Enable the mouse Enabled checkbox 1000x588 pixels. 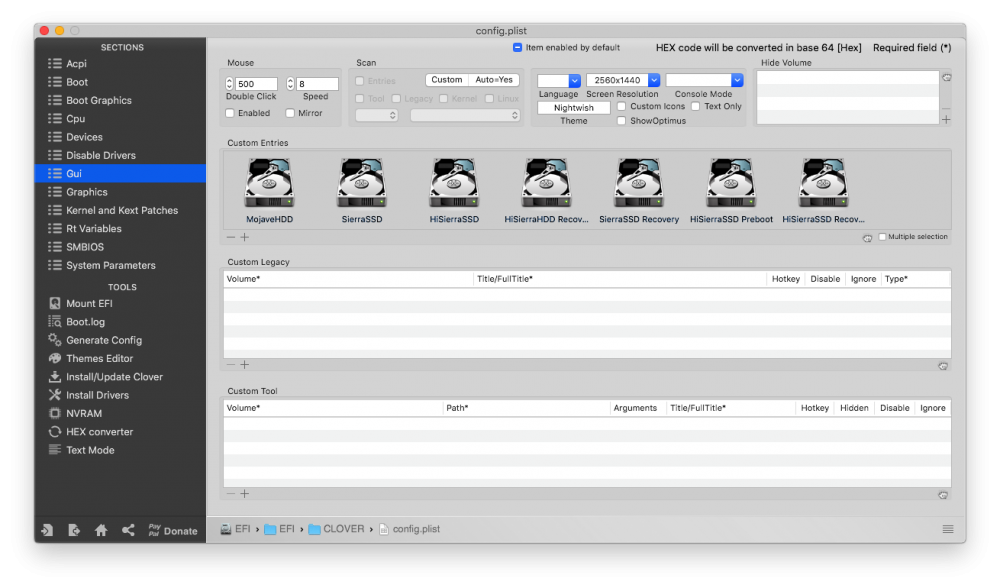(230, 113)
